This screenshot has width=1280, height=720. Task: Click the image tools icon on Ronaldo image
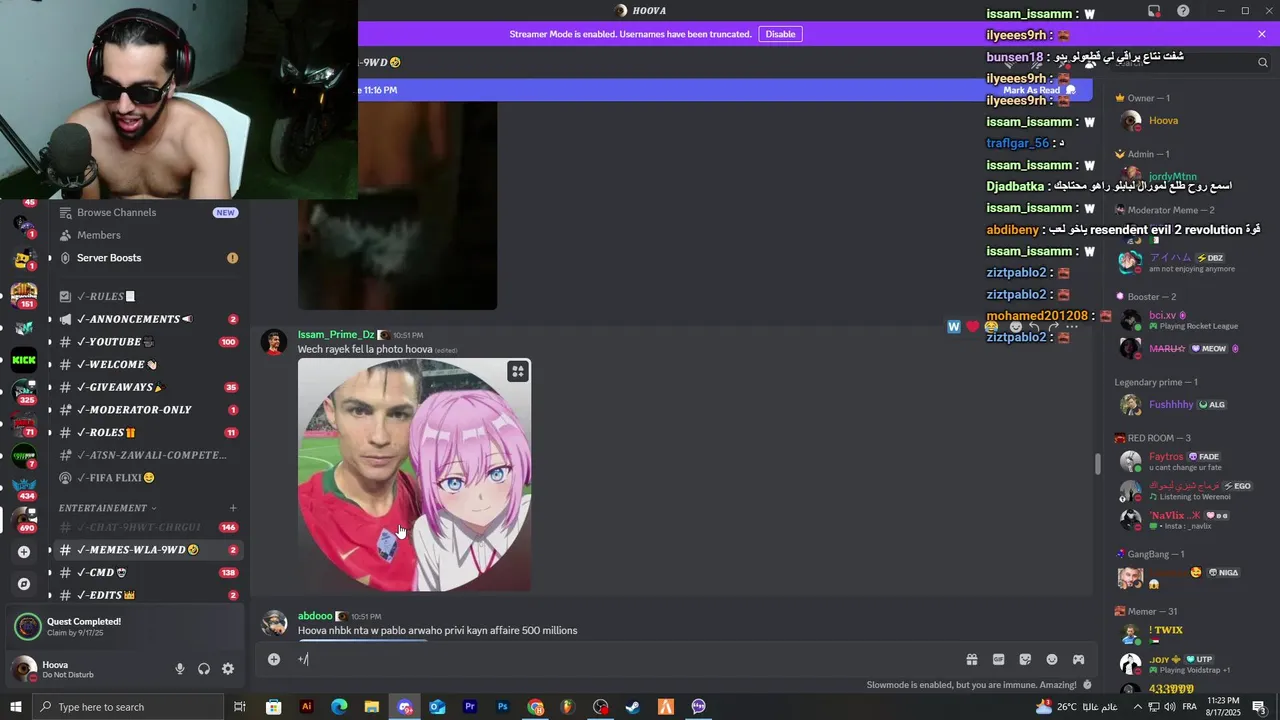tap(517, 371)
